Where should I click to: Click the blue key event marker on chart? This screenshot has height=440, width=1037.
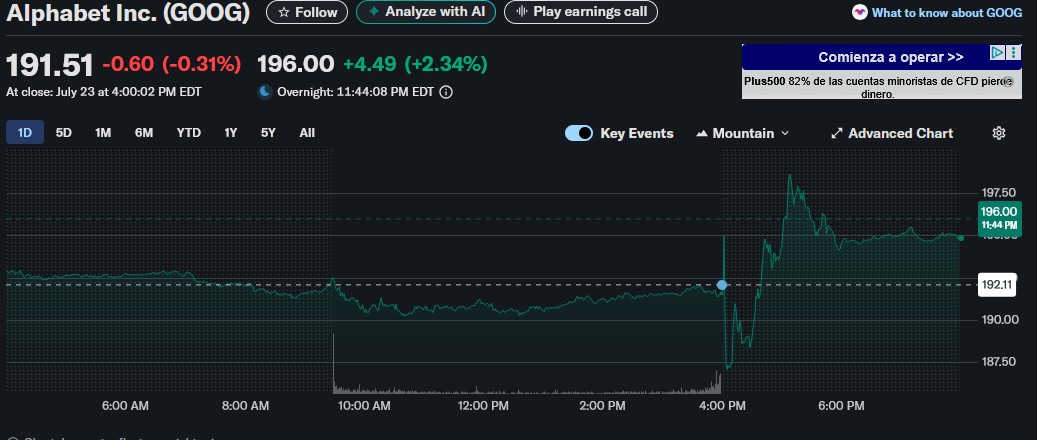pos(722,285)
